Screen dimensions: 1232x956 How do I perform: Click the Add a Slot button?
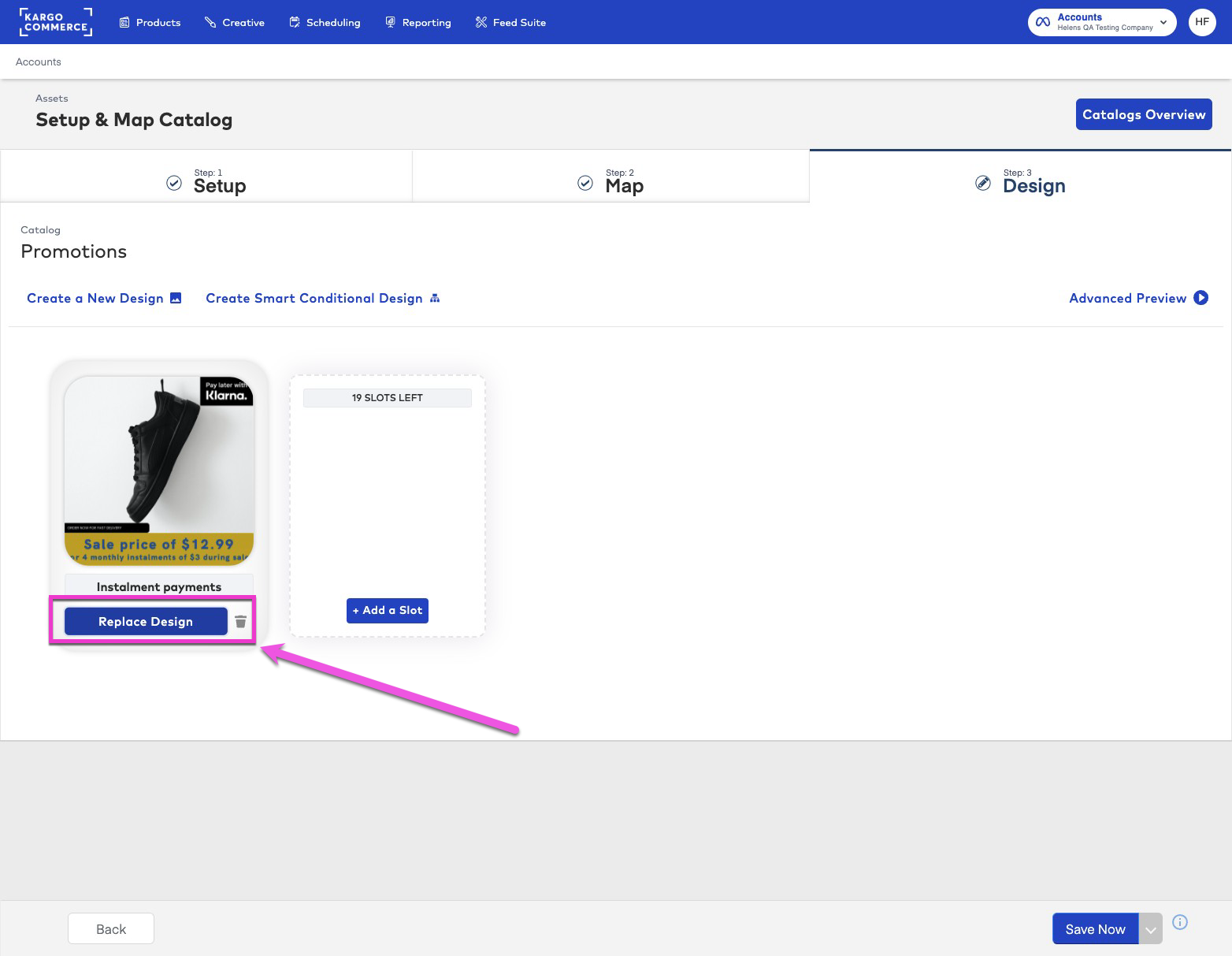[387, 610]
